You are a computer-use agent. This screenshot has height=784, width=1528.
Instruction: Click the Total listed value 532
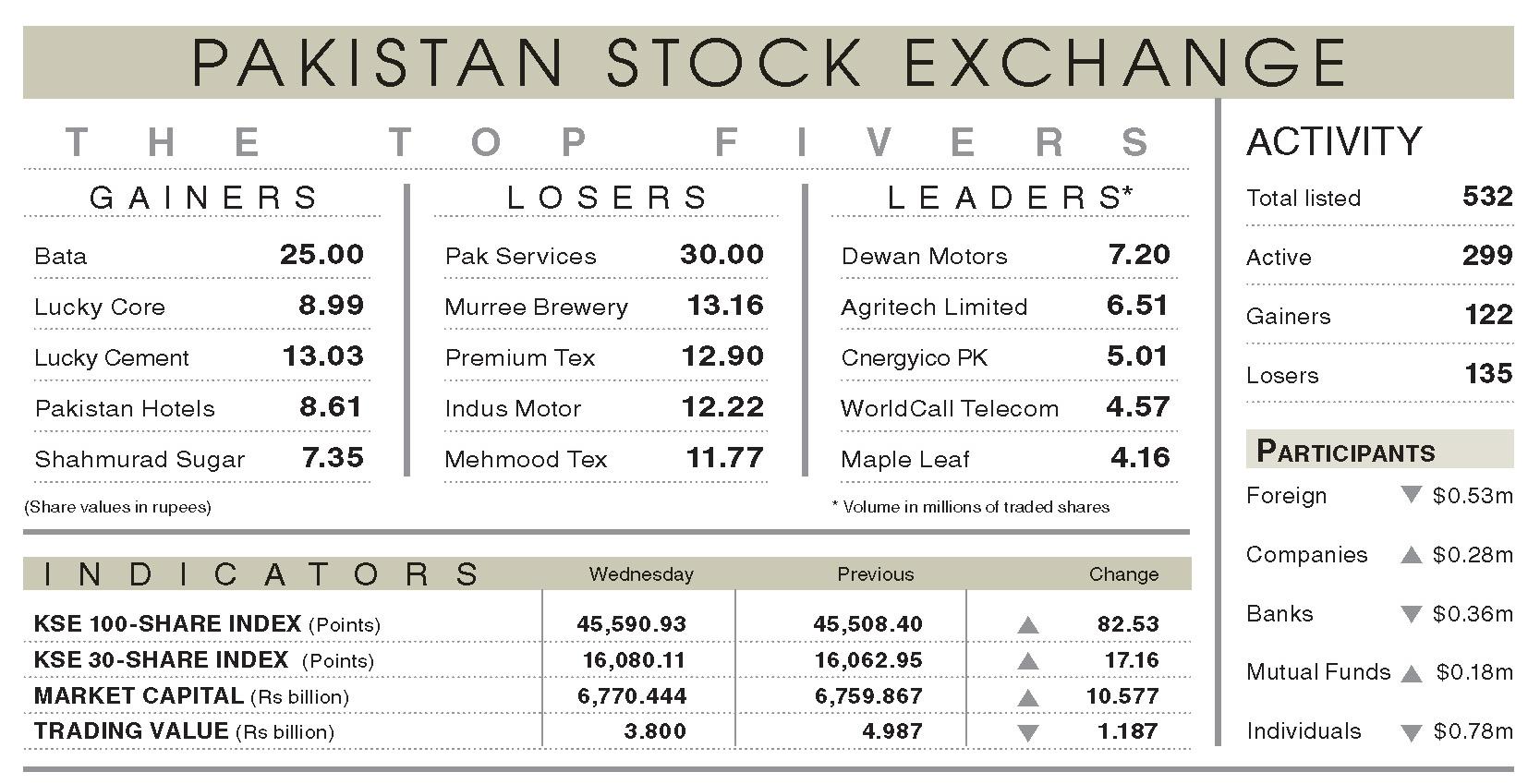(x=1487, y=197)
